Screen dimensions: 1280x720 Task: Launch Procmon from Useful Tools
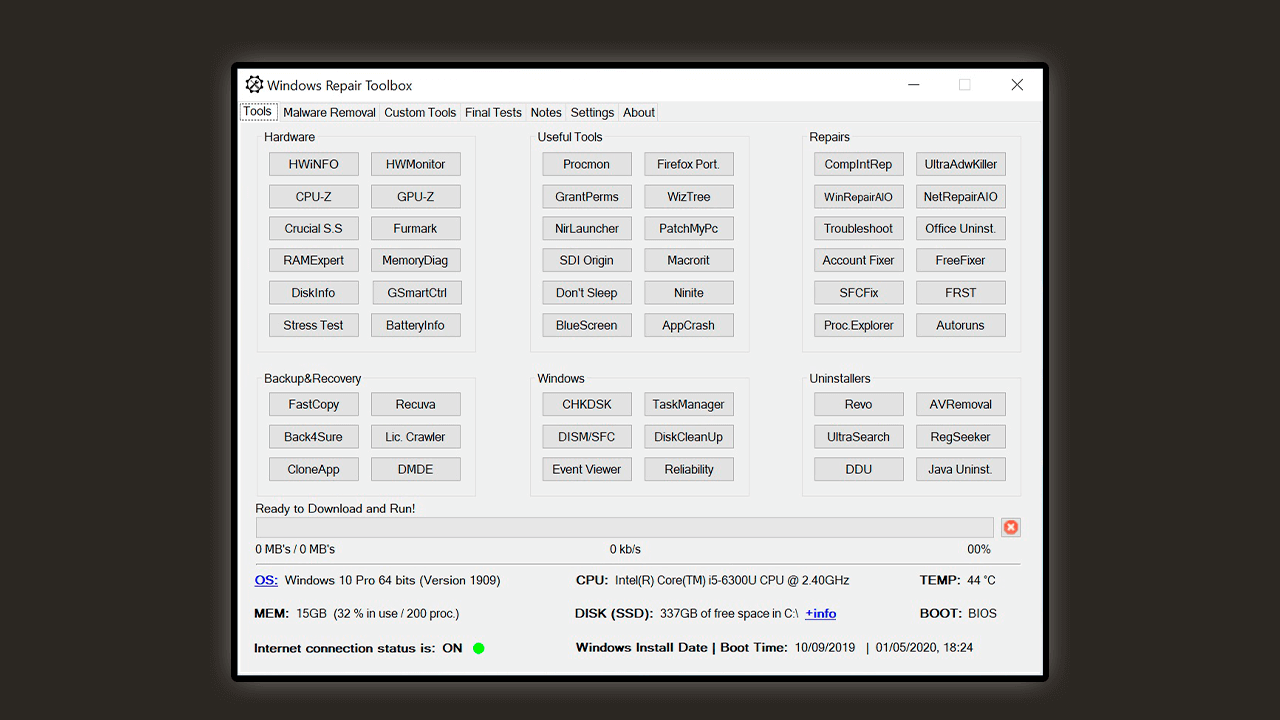(587, 164)
